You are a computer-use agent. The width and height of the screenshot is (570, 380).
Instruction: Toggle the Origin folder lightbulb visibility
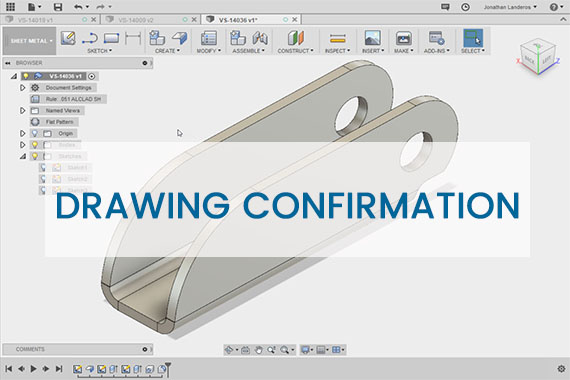pyautogui.click(x=35, y=133)
